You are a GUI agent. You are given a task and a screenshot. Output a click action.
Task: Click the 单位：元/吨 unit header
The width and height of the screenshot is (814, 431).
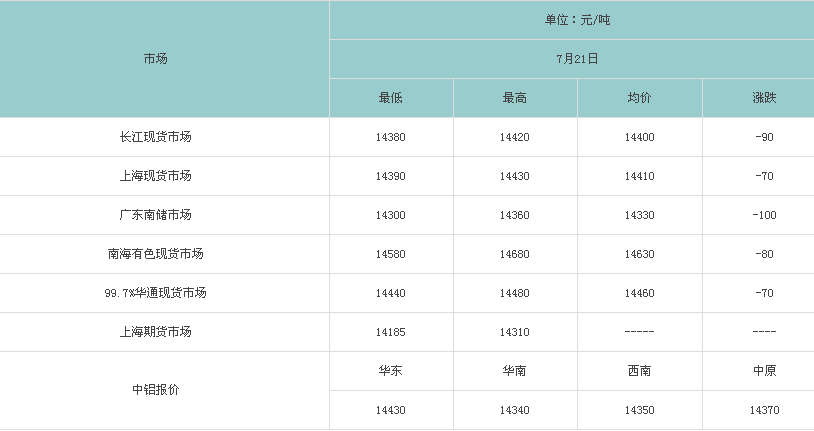click(577, 20)
